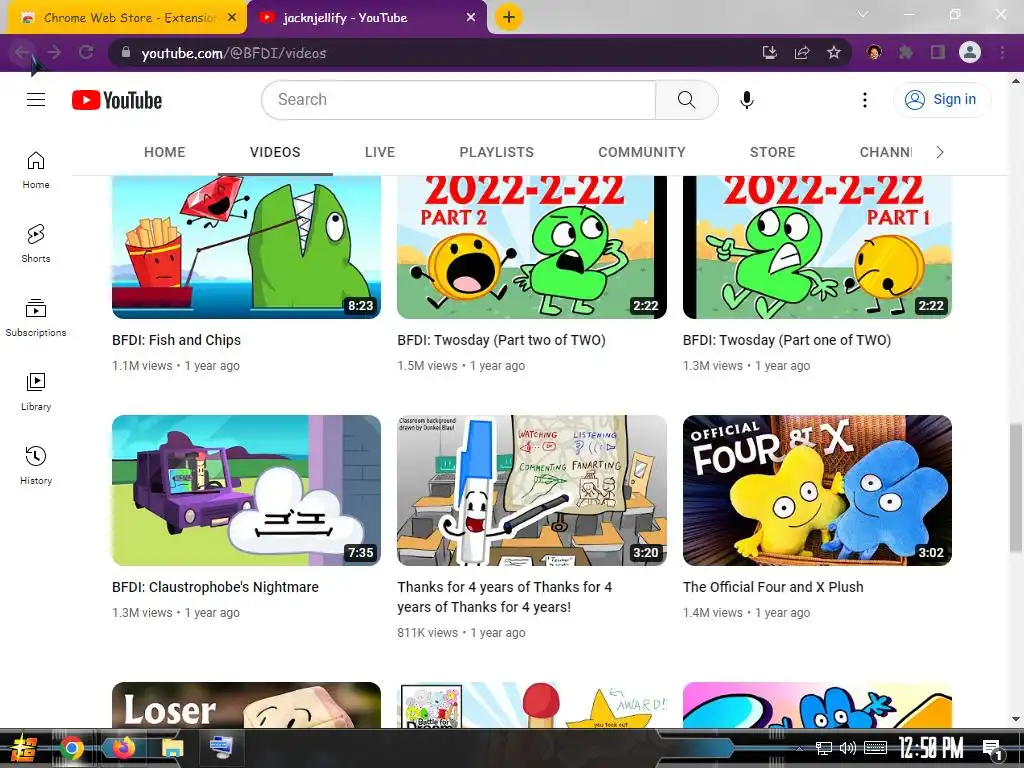Viewport: 1024px width, 768px height.
Task: Click Claustrophobe's Nightmare thumbnail
Action: 246,490
